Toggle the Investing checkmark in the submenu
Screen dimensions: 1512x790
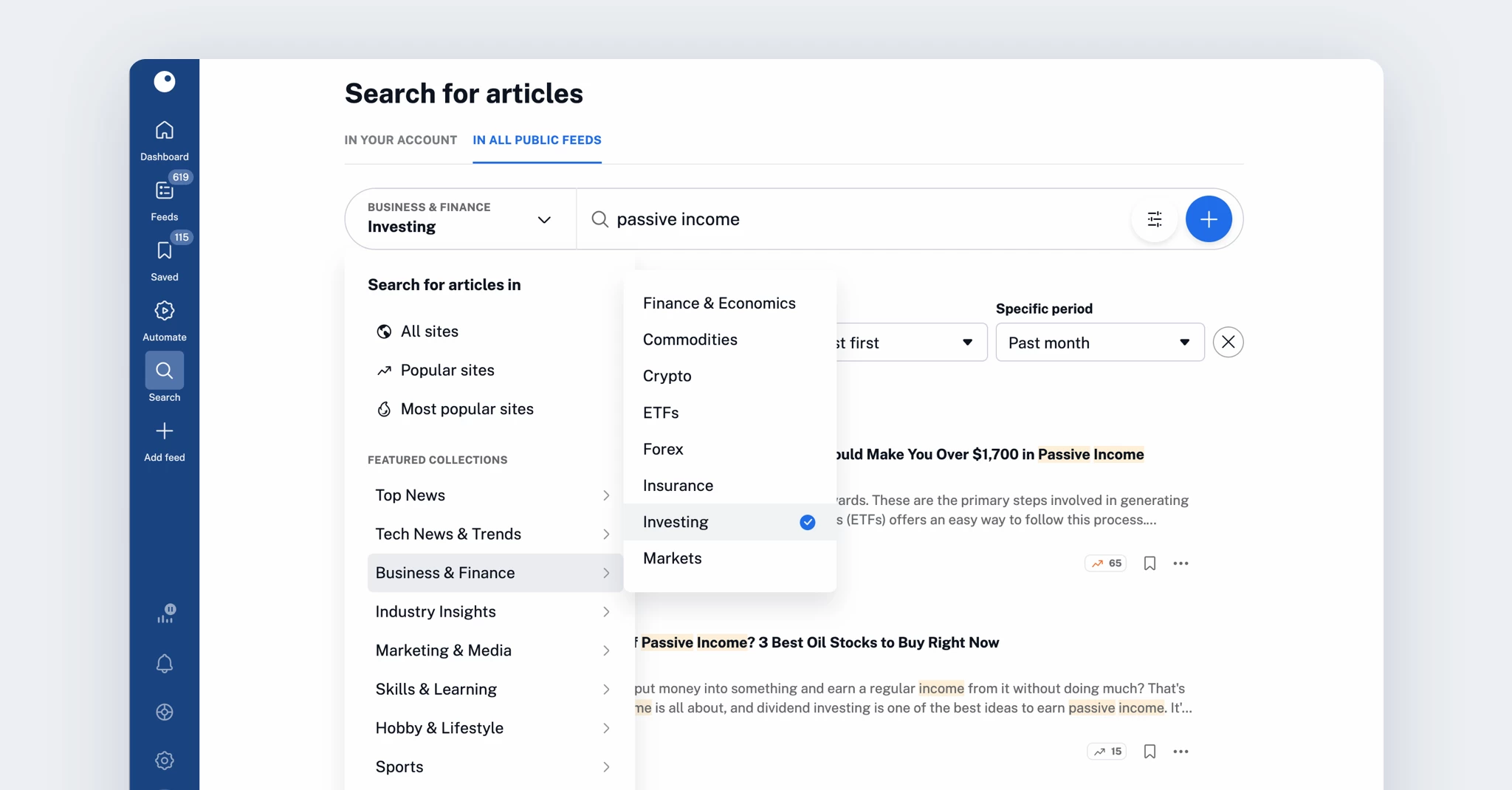point(808,523)
